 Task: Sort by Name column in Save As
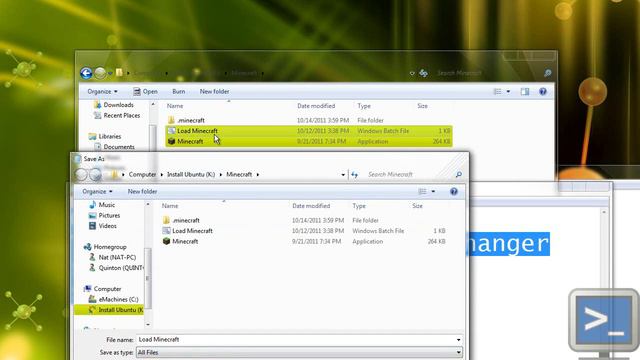point(170,206)
